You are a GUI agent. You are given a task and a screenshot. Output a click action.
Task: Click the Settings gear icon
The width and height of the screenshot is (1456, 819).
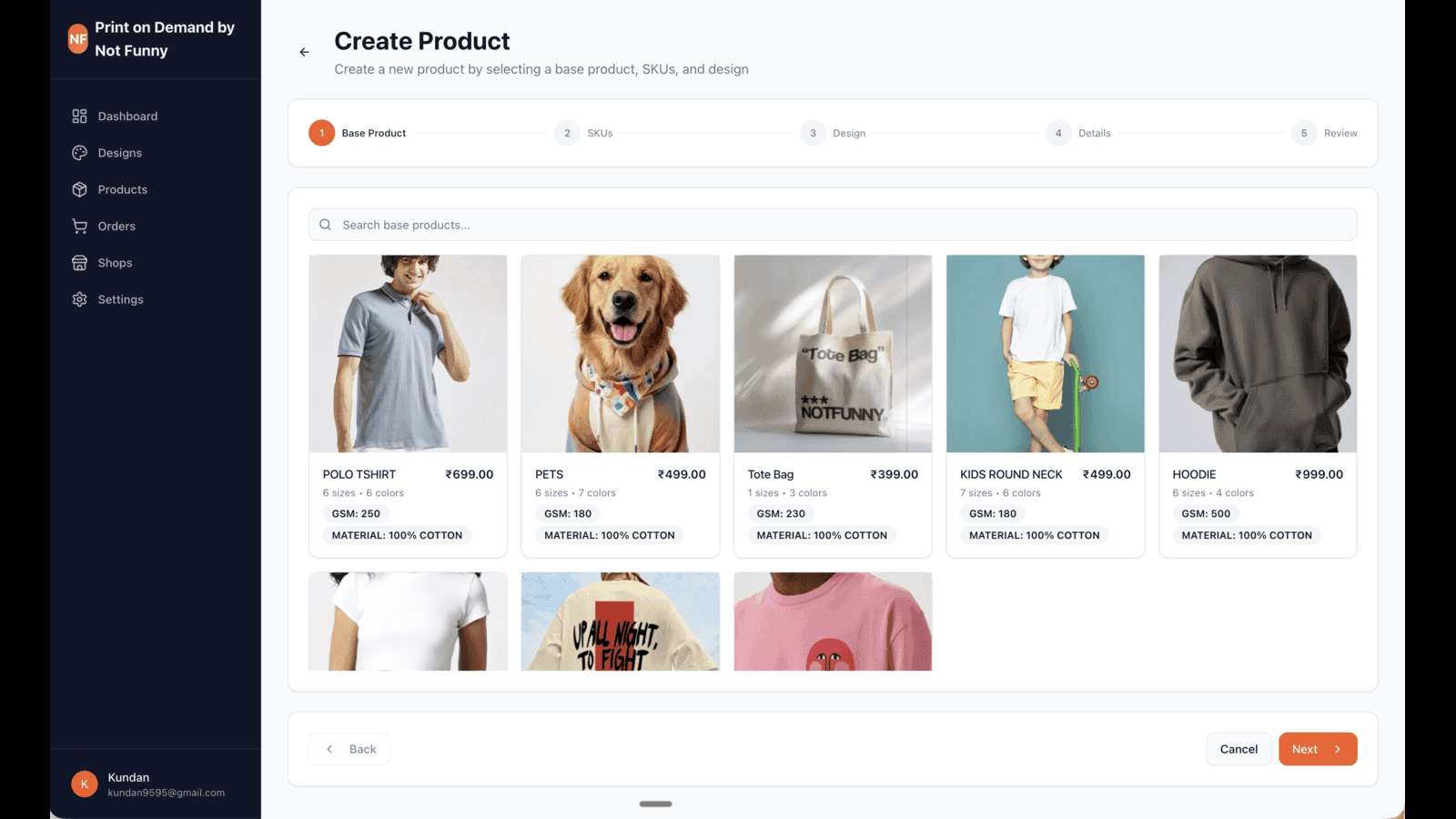click(x=79, y=299)
